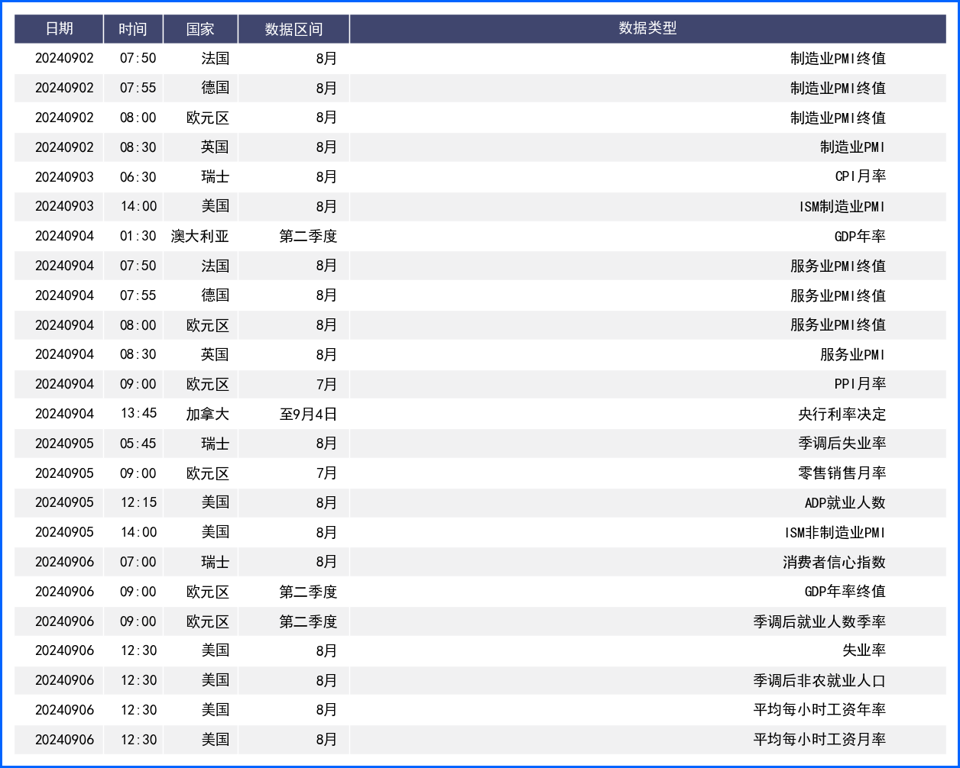Select the 澳大利亚 country cell
960x768 pixels.
200,236
